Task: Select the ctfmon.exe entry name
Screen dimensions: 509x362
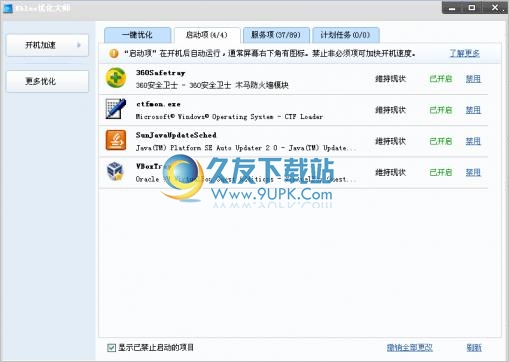Action: click(158, 104)
